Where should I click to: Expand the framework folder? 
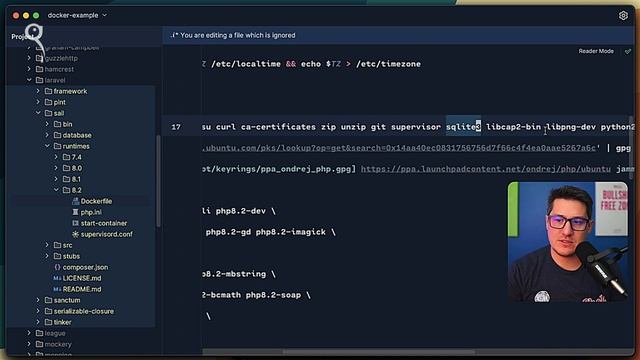pyautogui.click(x=38, y=91)
